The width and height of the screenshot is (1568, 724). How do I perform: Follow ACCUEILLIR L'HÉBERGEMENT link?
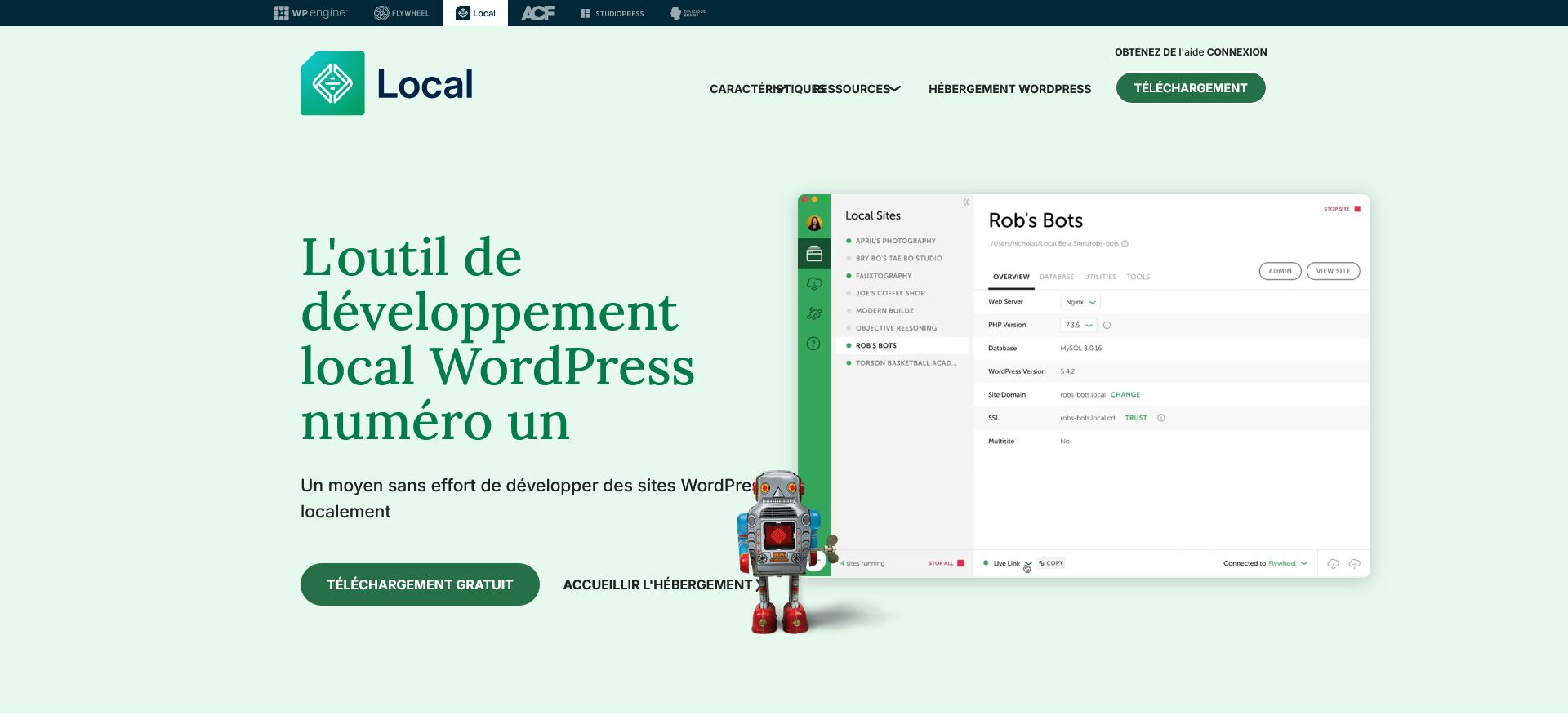pos(657,584)
